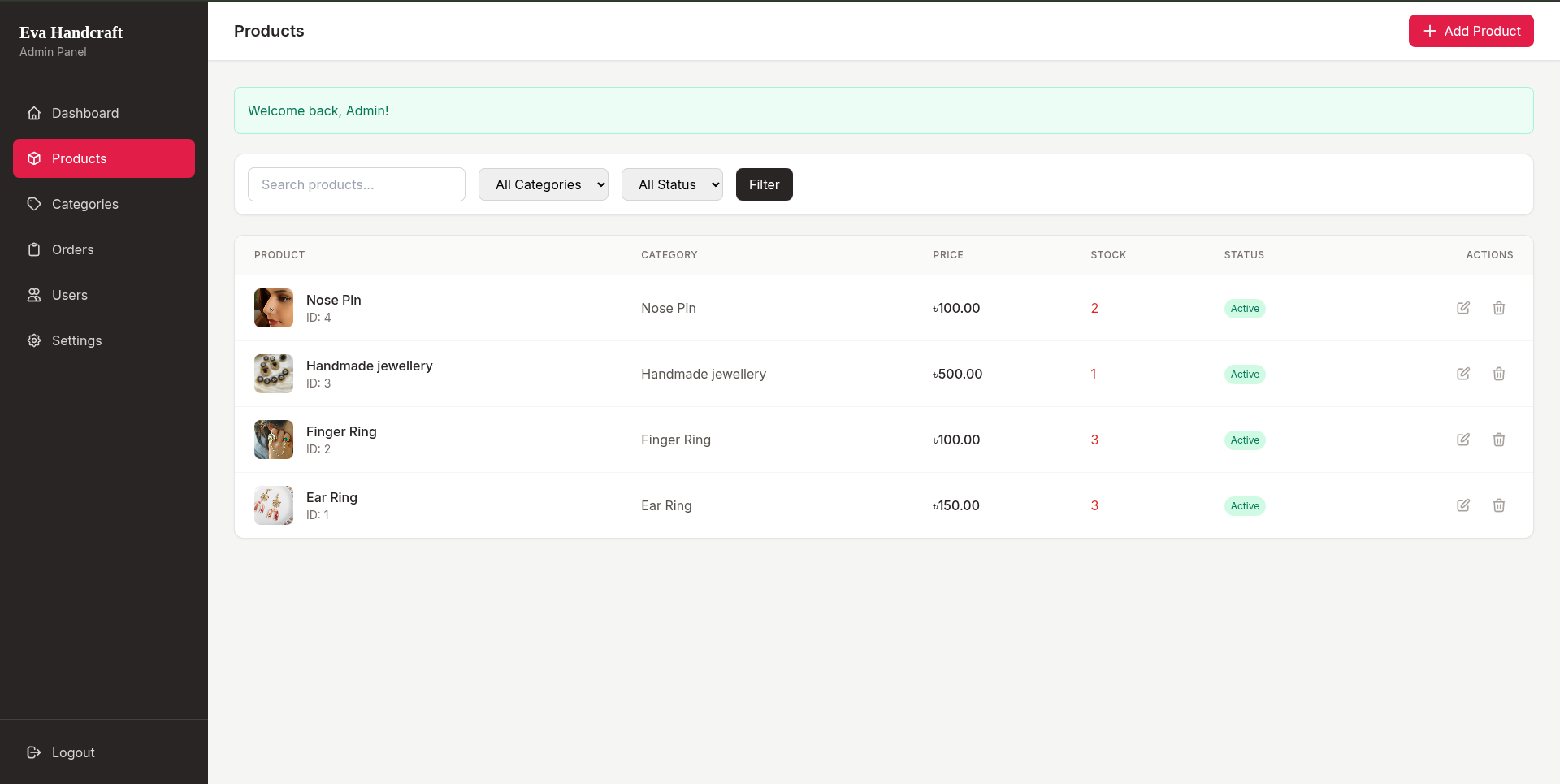The height and width of the screenshot is (784, 1560).
Task: Select the Users icon in the sidebar
Action: point(34,295)
